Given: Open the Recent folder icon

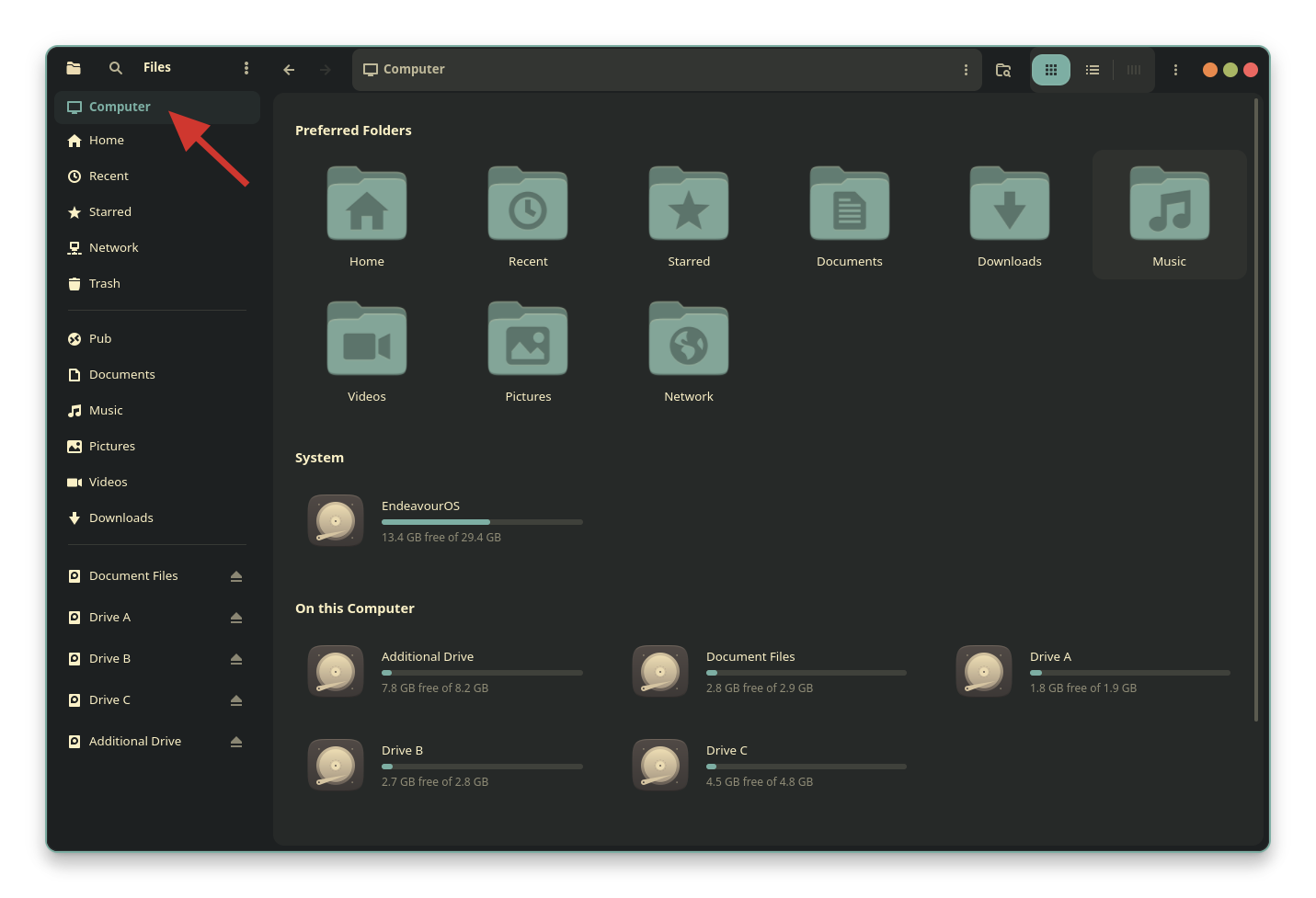Looking at the screenshot, I should tap(528, 204).
